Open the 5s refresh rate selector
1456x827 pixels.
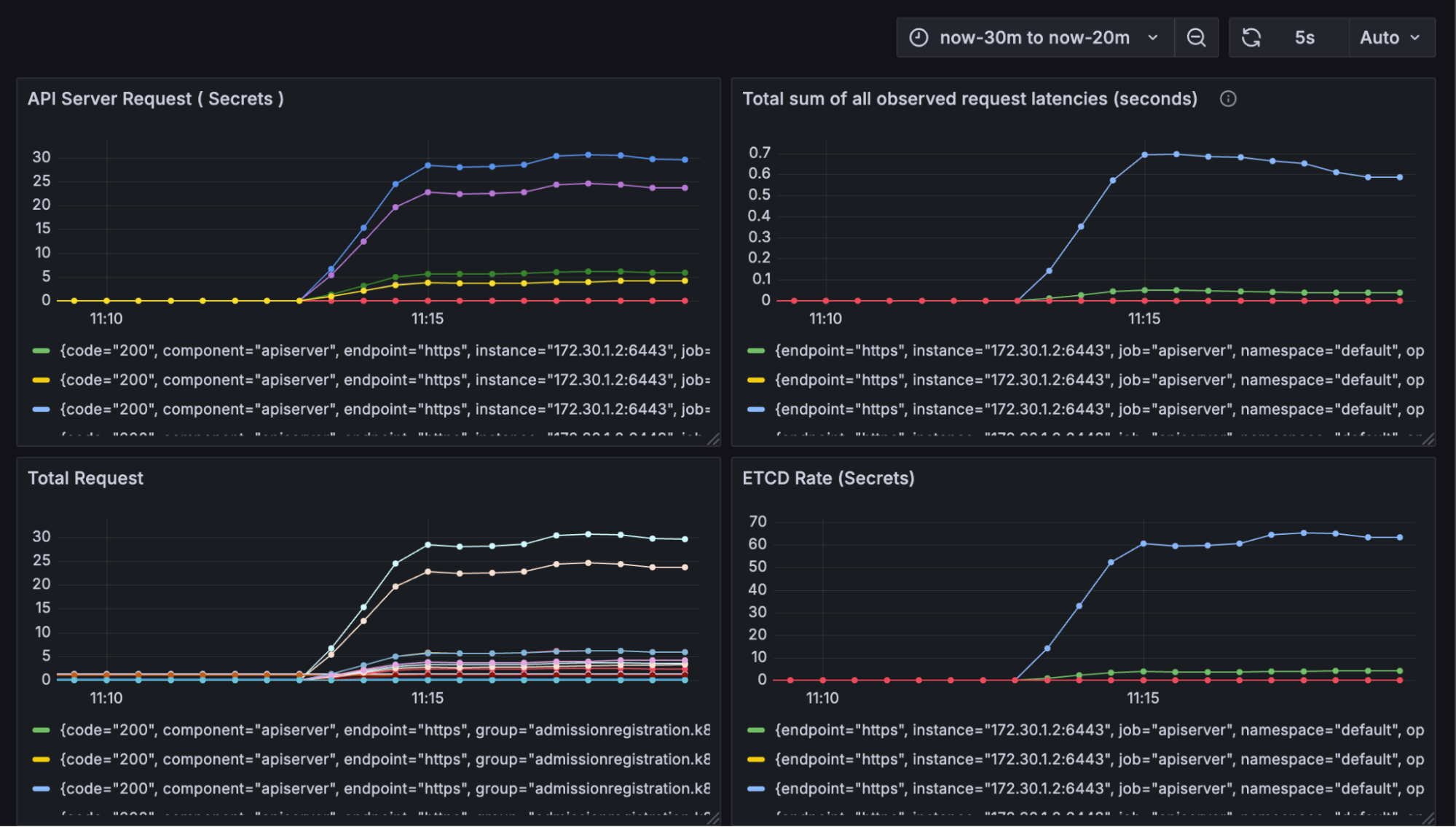[1305, 38]
